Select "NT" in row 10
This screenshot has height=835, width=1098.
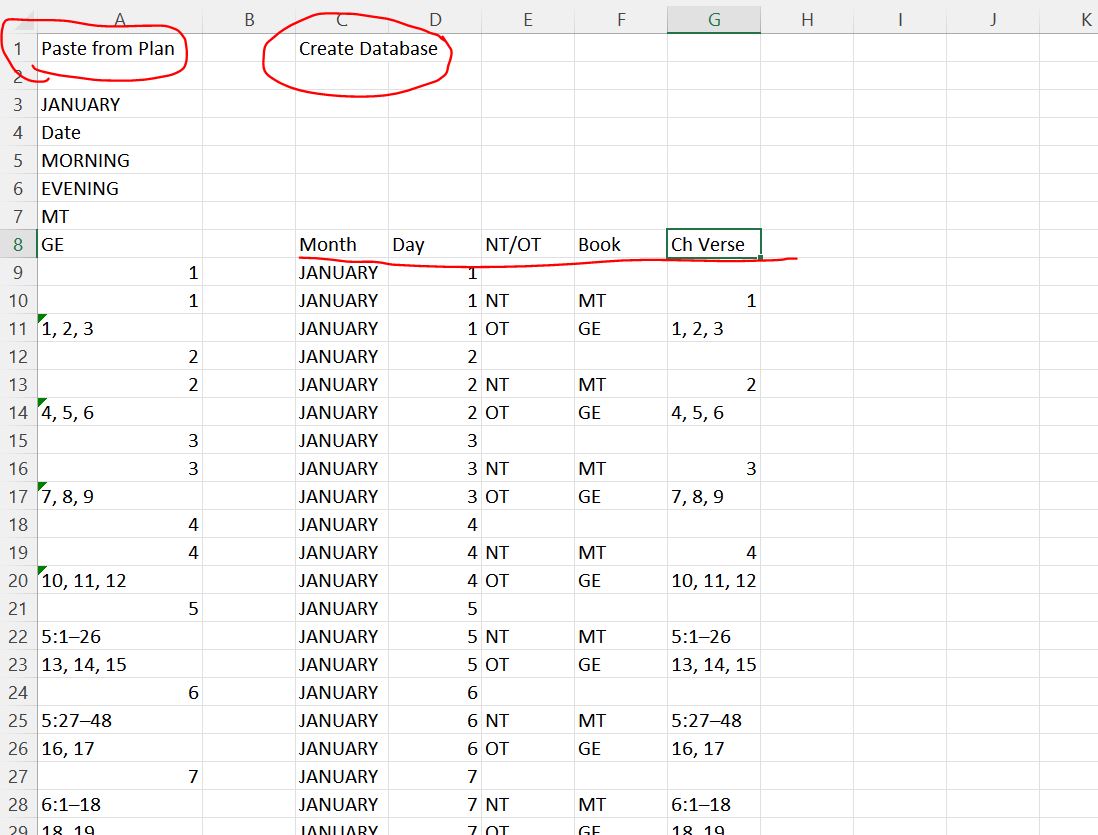coord(528,301)
